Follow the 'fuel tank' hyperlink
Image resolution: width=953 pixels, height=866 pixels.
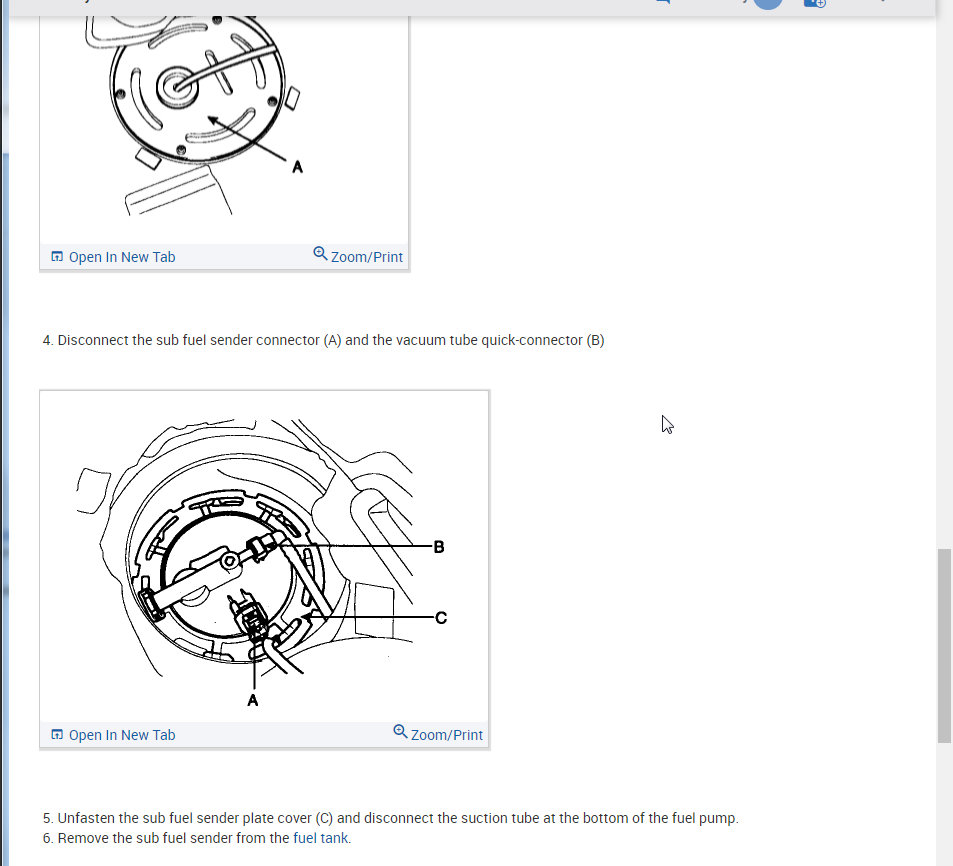[x=320, y=838]
